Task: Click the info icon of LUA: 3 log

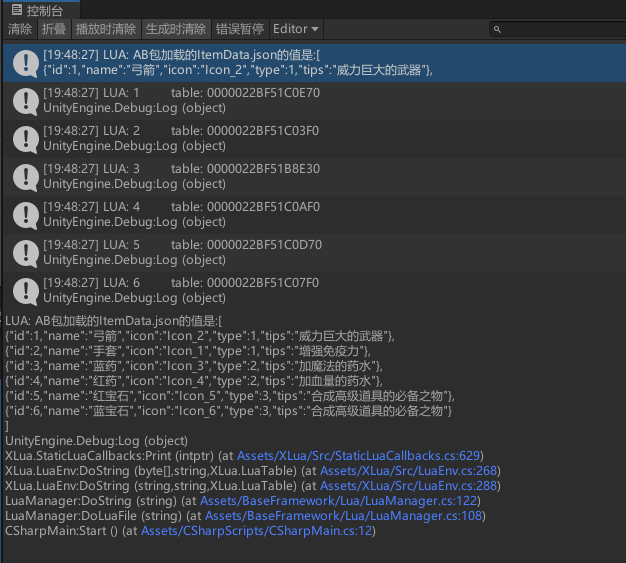Action: 24,176
